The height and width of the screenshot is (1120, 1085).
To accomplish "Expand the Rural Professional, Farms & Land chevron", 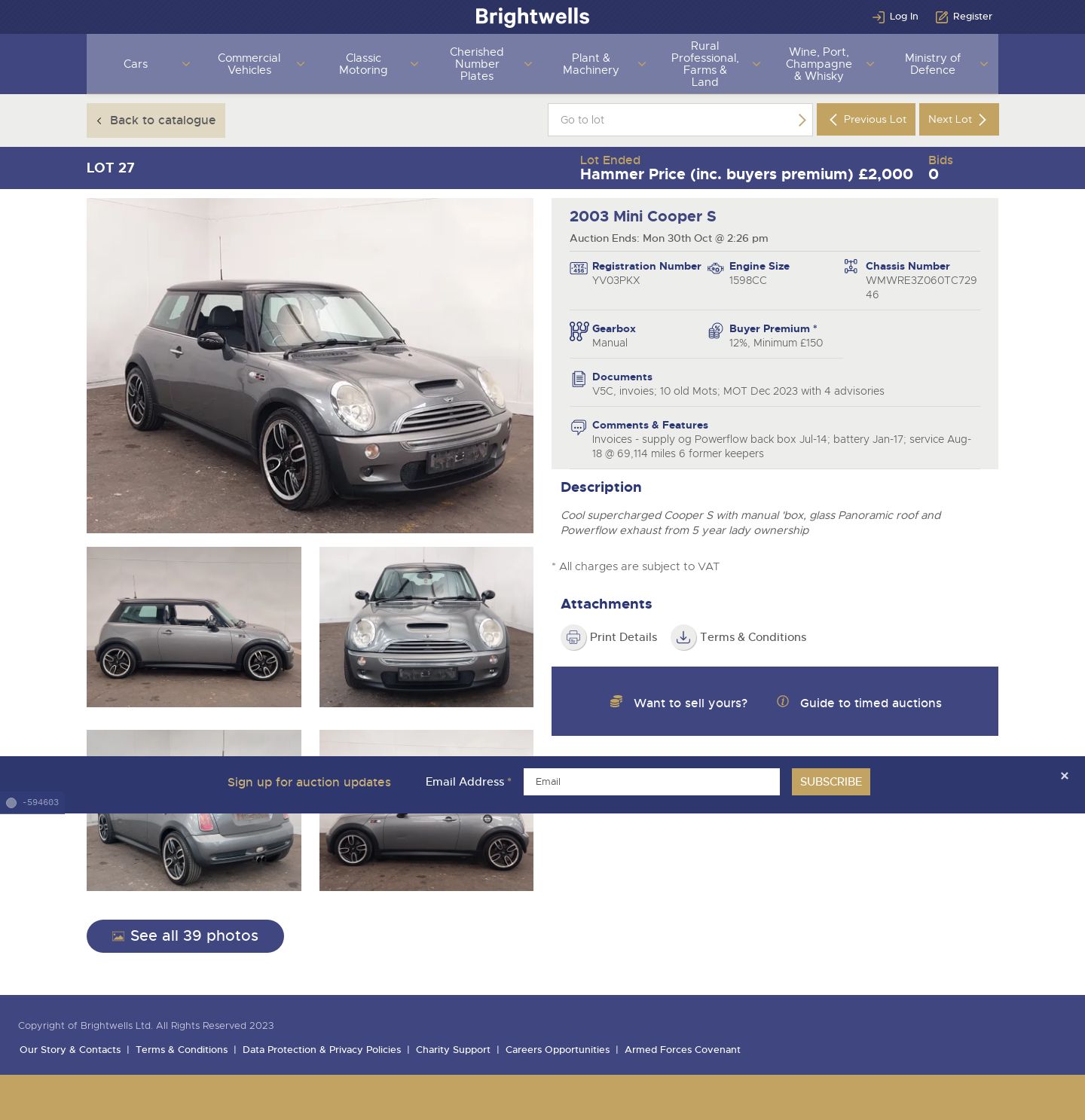I will point(756,64).
